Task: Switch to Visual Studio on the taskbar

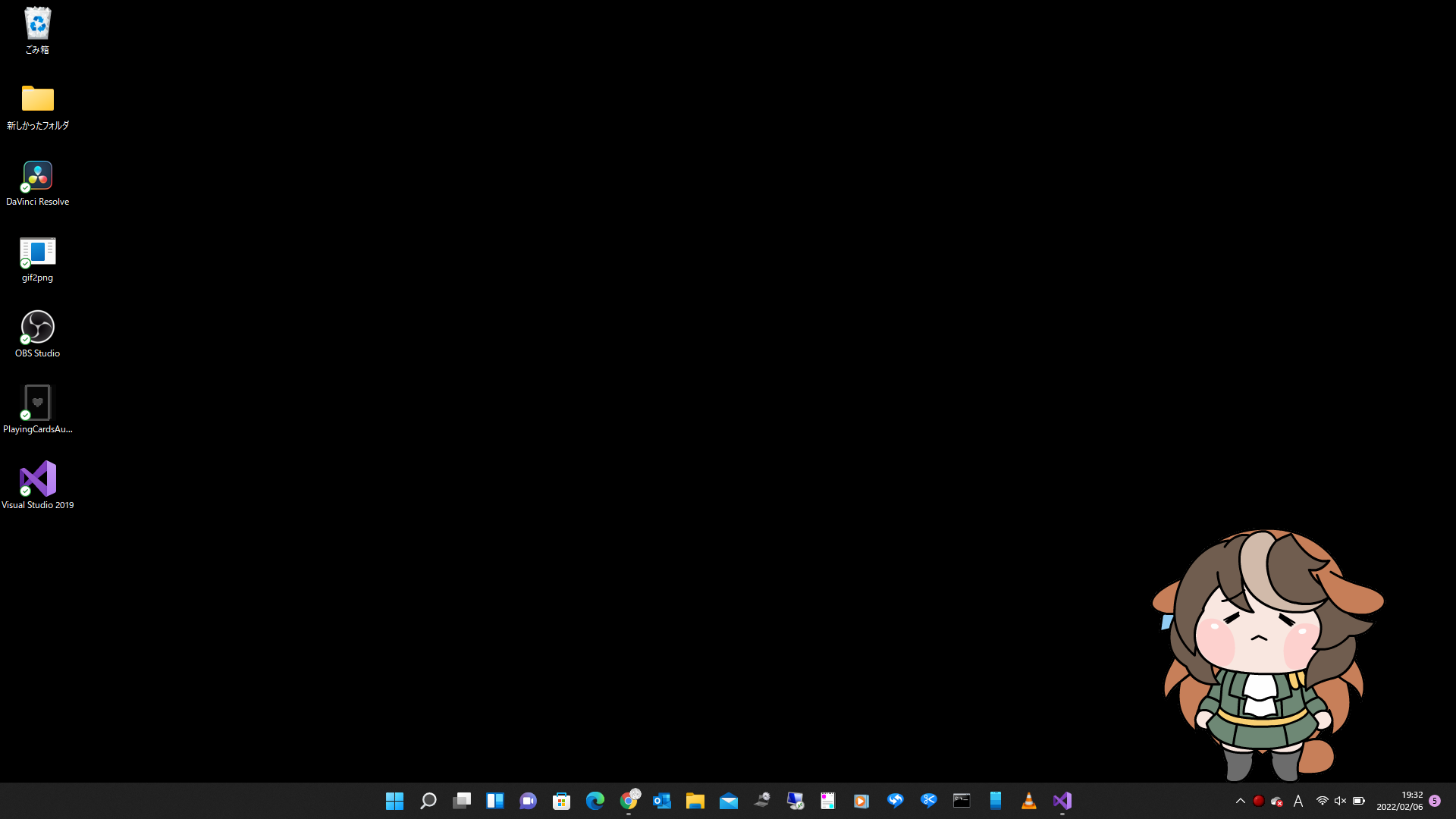Action: coord(1062,801)
